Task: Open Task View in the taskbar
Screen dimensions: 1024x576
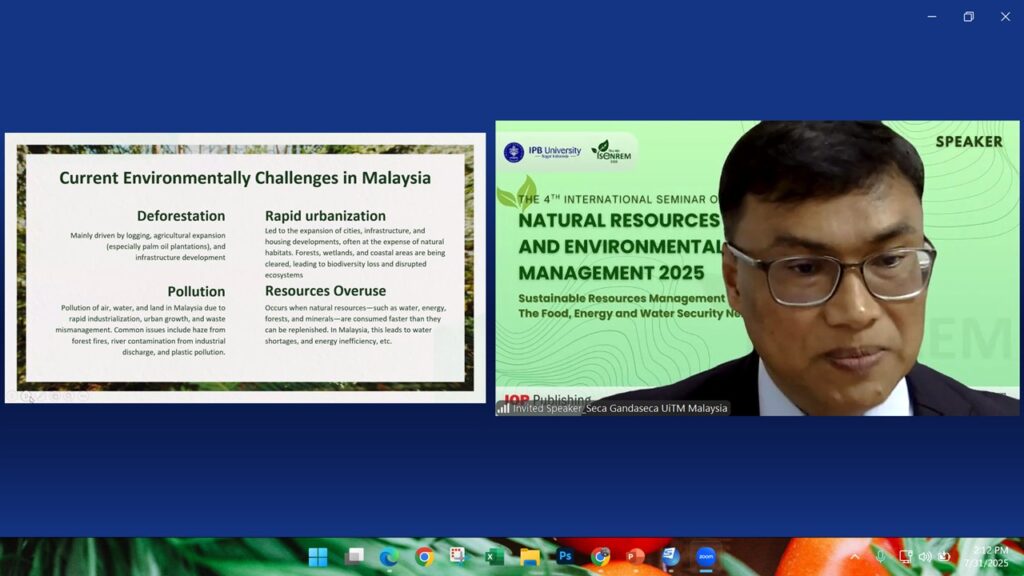Action: (x=354, y=557)
